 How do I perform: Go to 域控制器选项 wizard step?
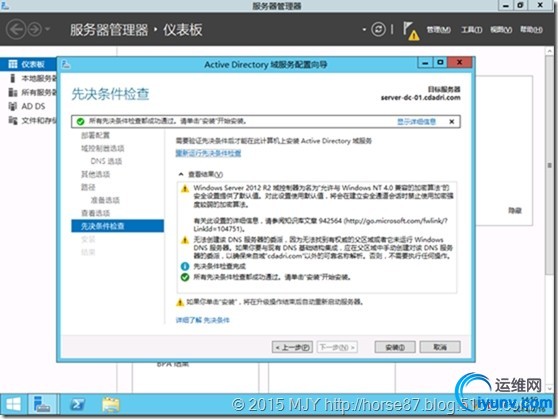102,148
